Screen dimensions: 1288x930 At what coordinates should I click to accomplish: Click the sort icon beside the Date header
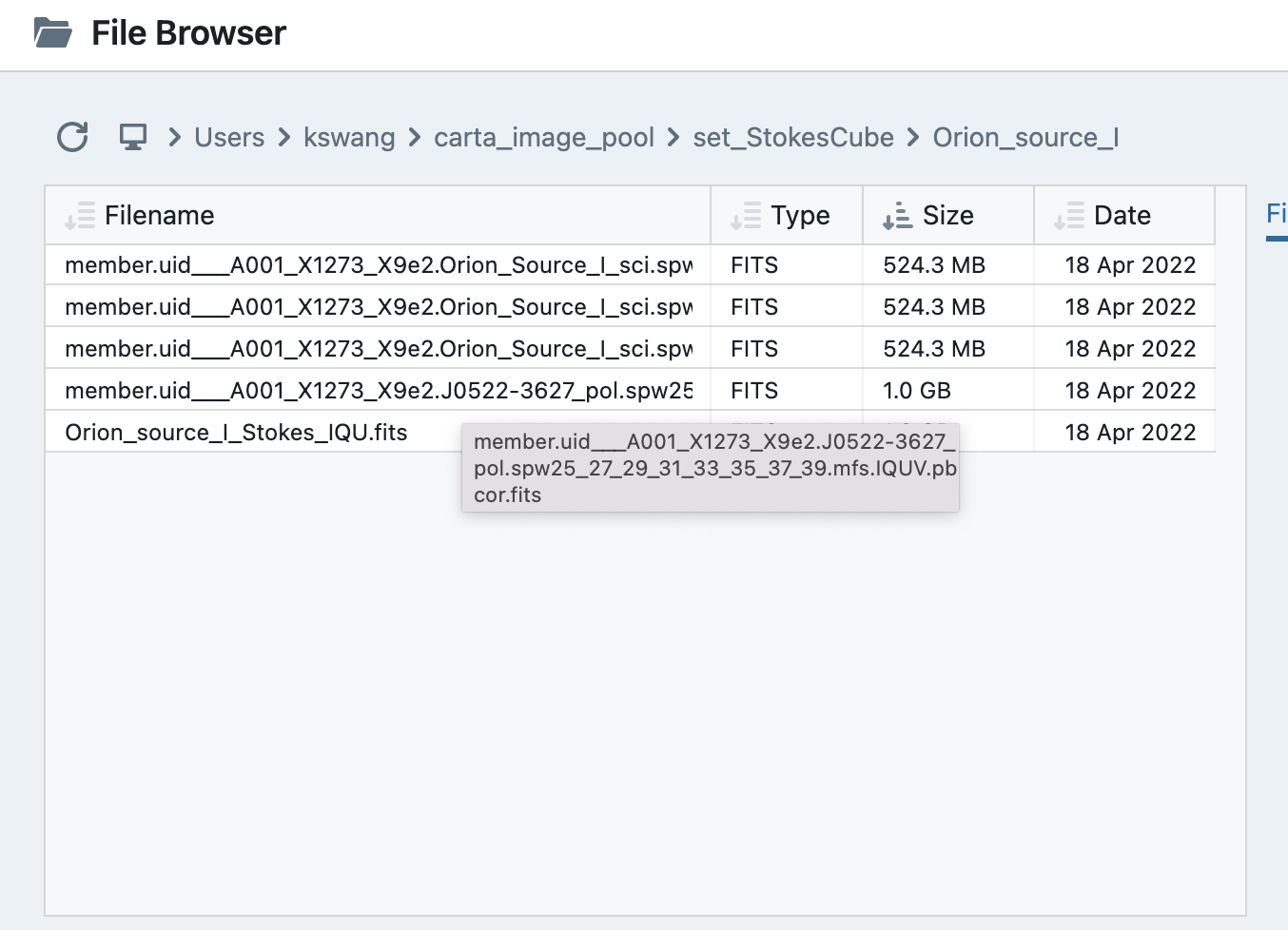tap(1069, 215)
